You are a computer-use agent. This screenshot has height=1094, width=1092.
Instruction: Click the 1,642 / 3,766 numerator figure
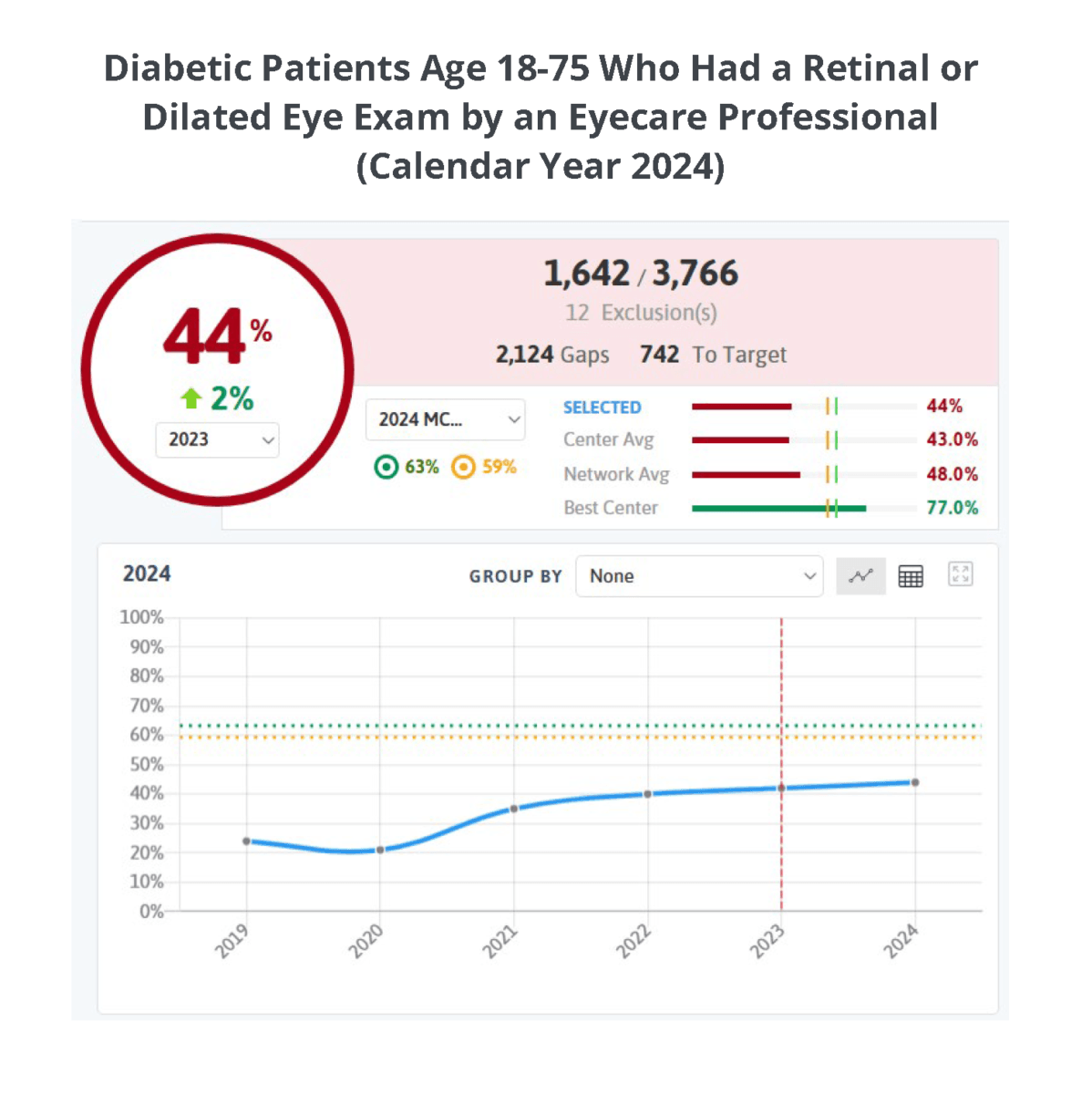pos(587,273)
